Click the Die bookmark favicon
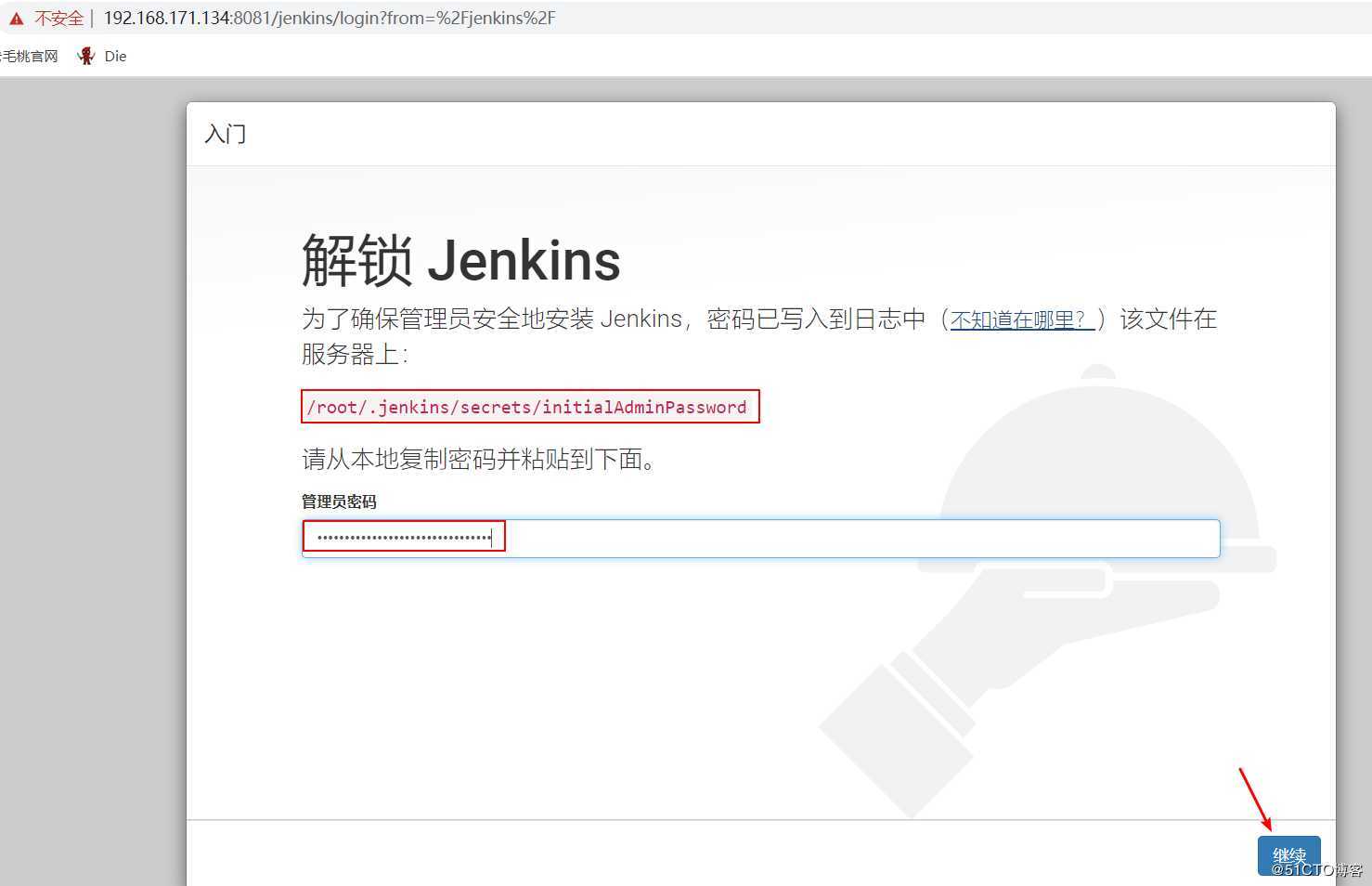 point(86,56)
